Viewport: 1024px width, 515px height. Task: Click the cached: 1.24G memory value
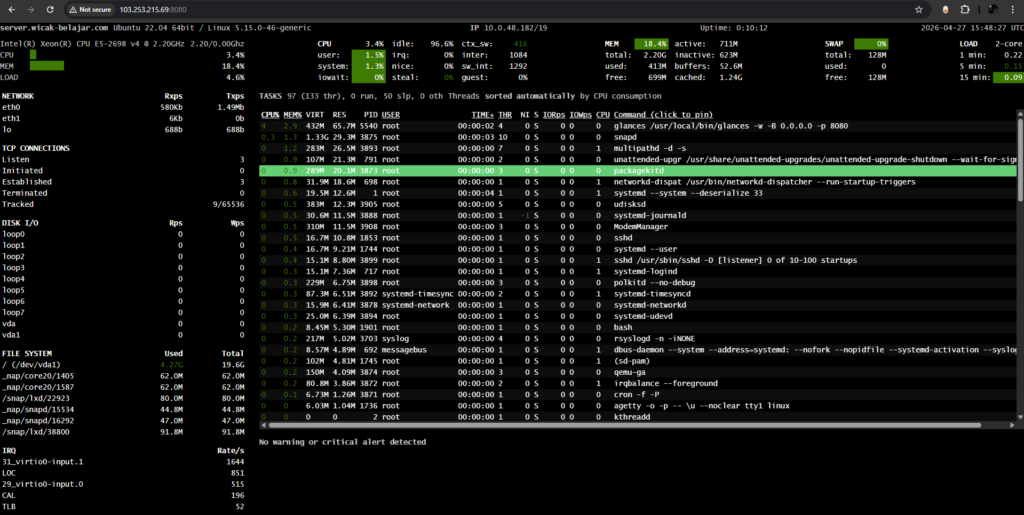click(x=729, y=78)
